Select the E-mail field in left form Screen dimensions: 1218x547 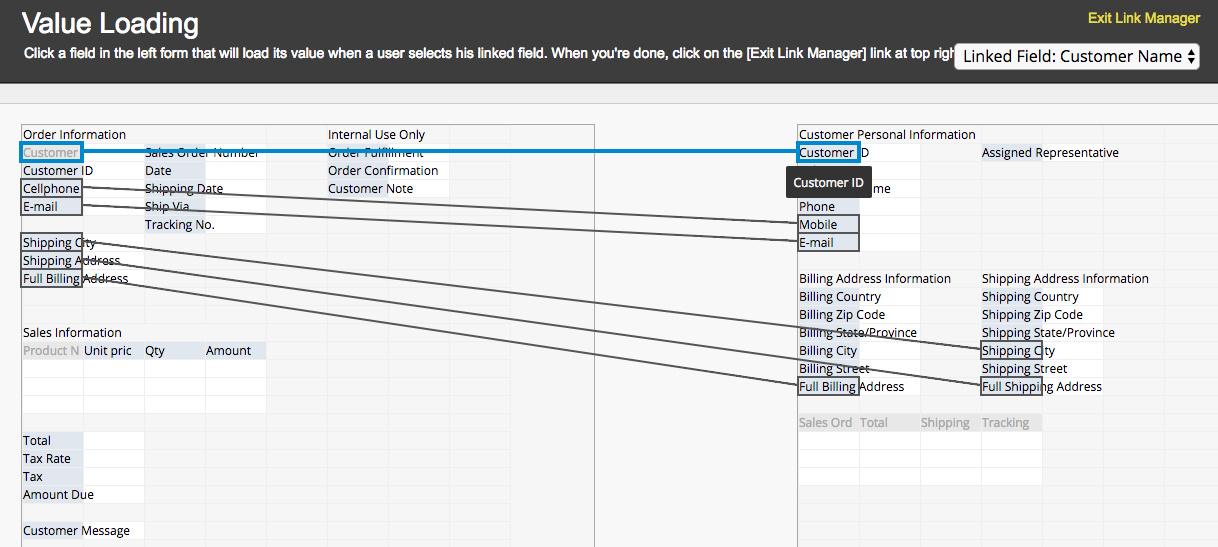point(51,207)
